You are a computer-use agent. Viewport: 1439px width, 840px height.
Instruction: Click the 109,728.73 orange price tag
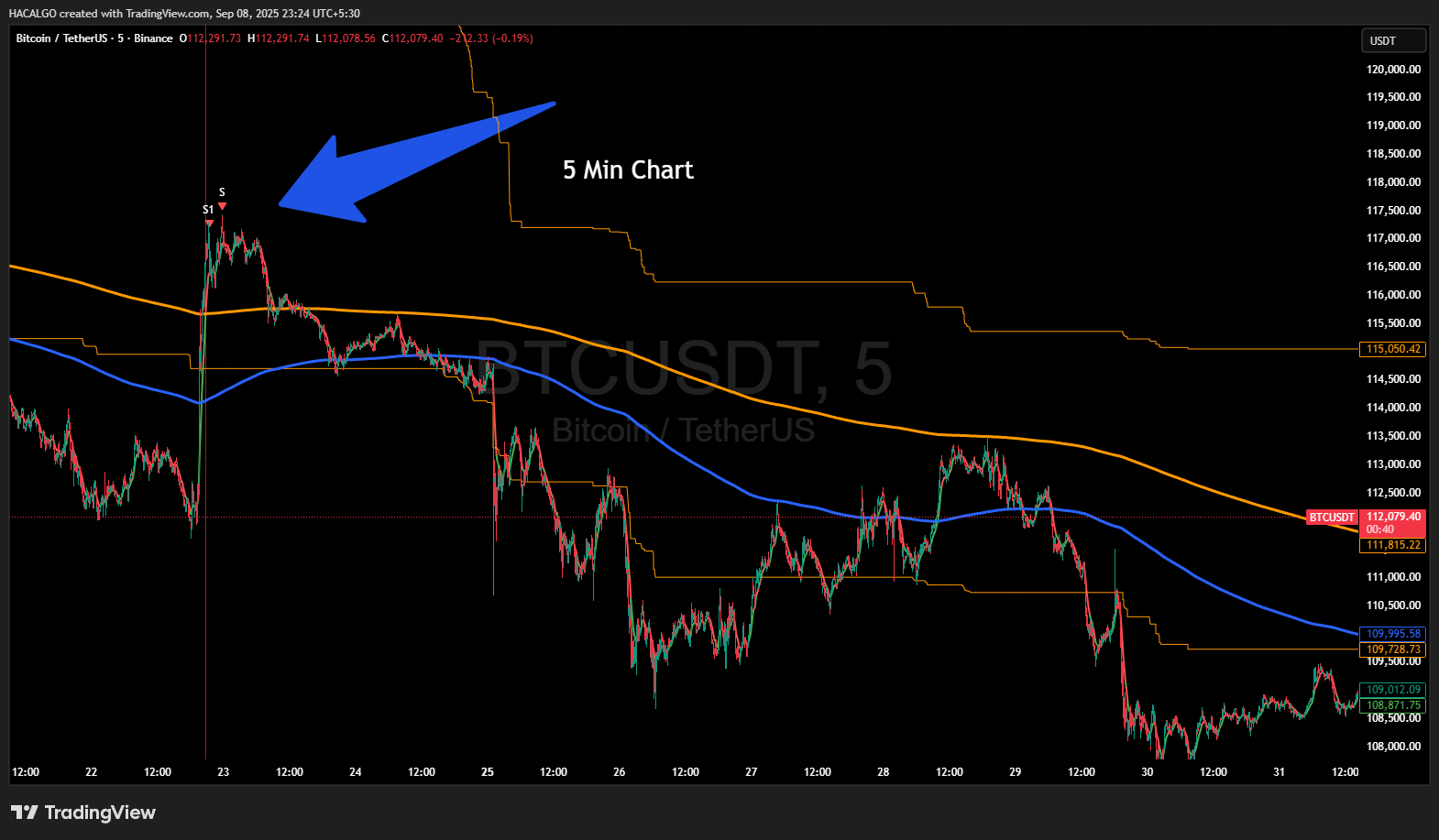coord(1392,649)
